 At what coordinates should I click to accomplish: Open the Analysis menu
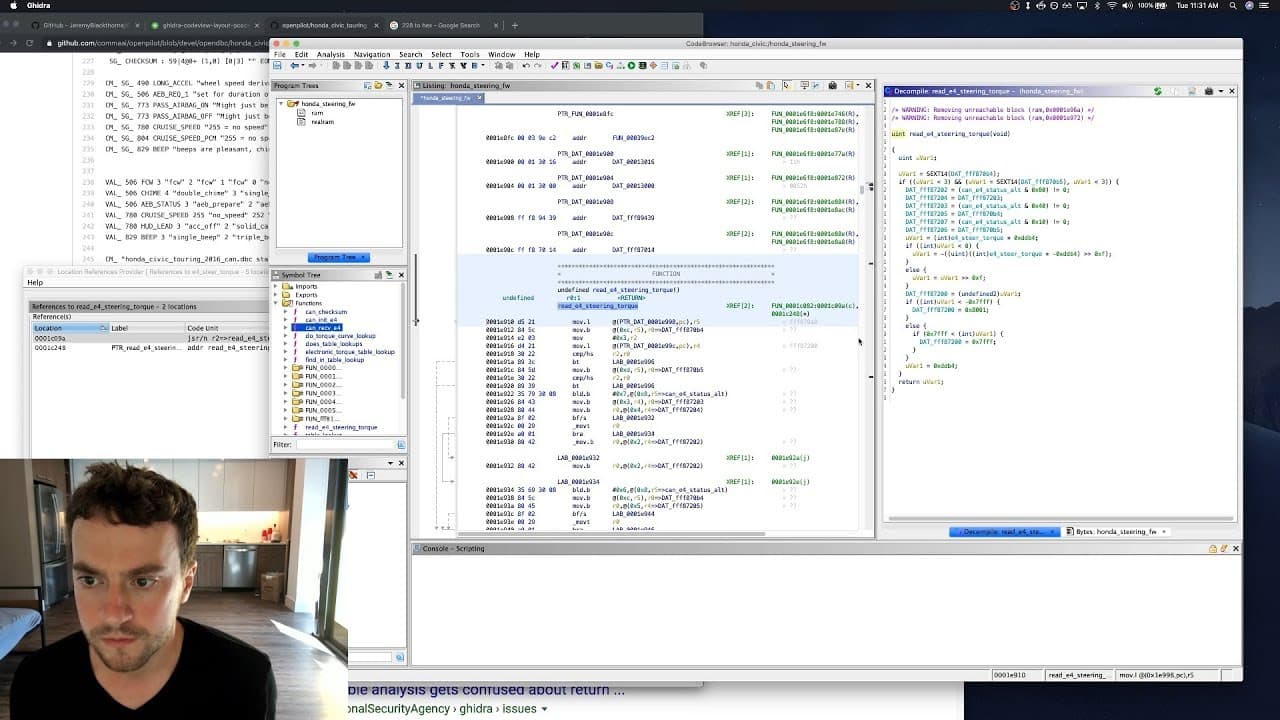(x=330, y=54)
